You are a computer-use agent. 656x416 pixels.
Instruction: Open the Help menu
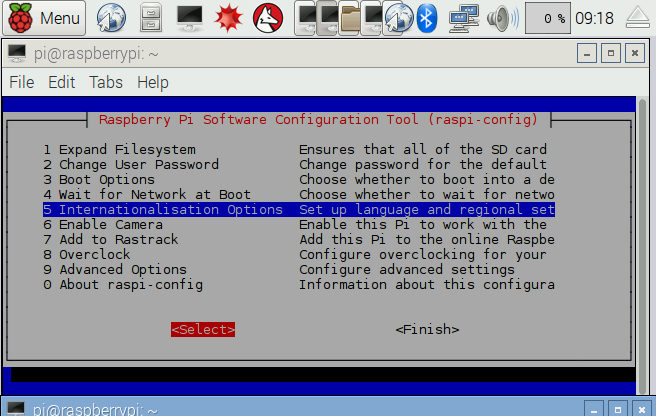click(153, 82)
